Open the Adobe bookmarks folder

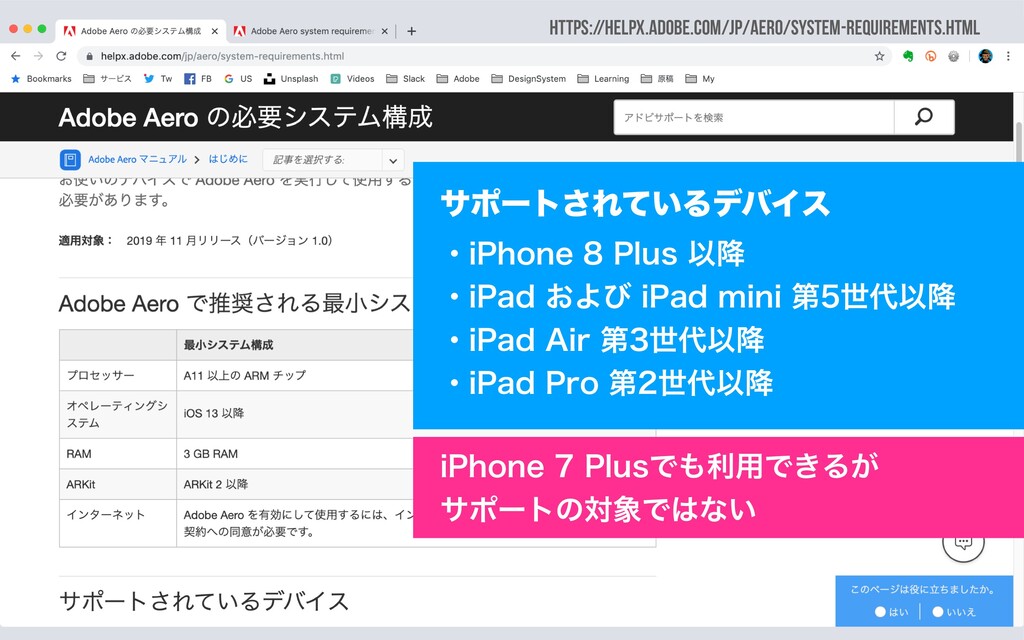458,79
